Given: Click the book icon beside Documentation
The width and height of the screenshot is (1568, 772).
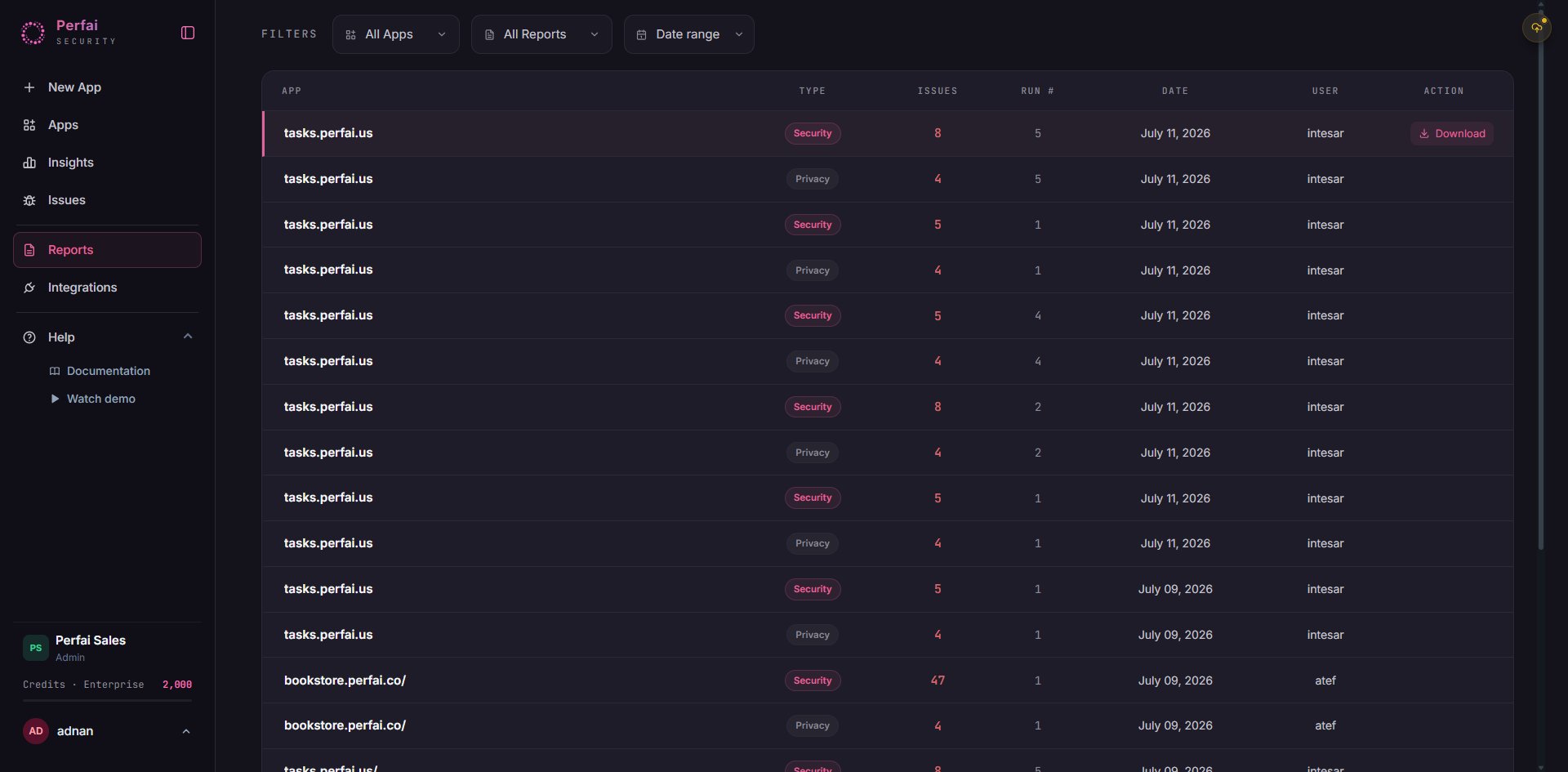Looking at the screenshot, I should tap(55, 371).
